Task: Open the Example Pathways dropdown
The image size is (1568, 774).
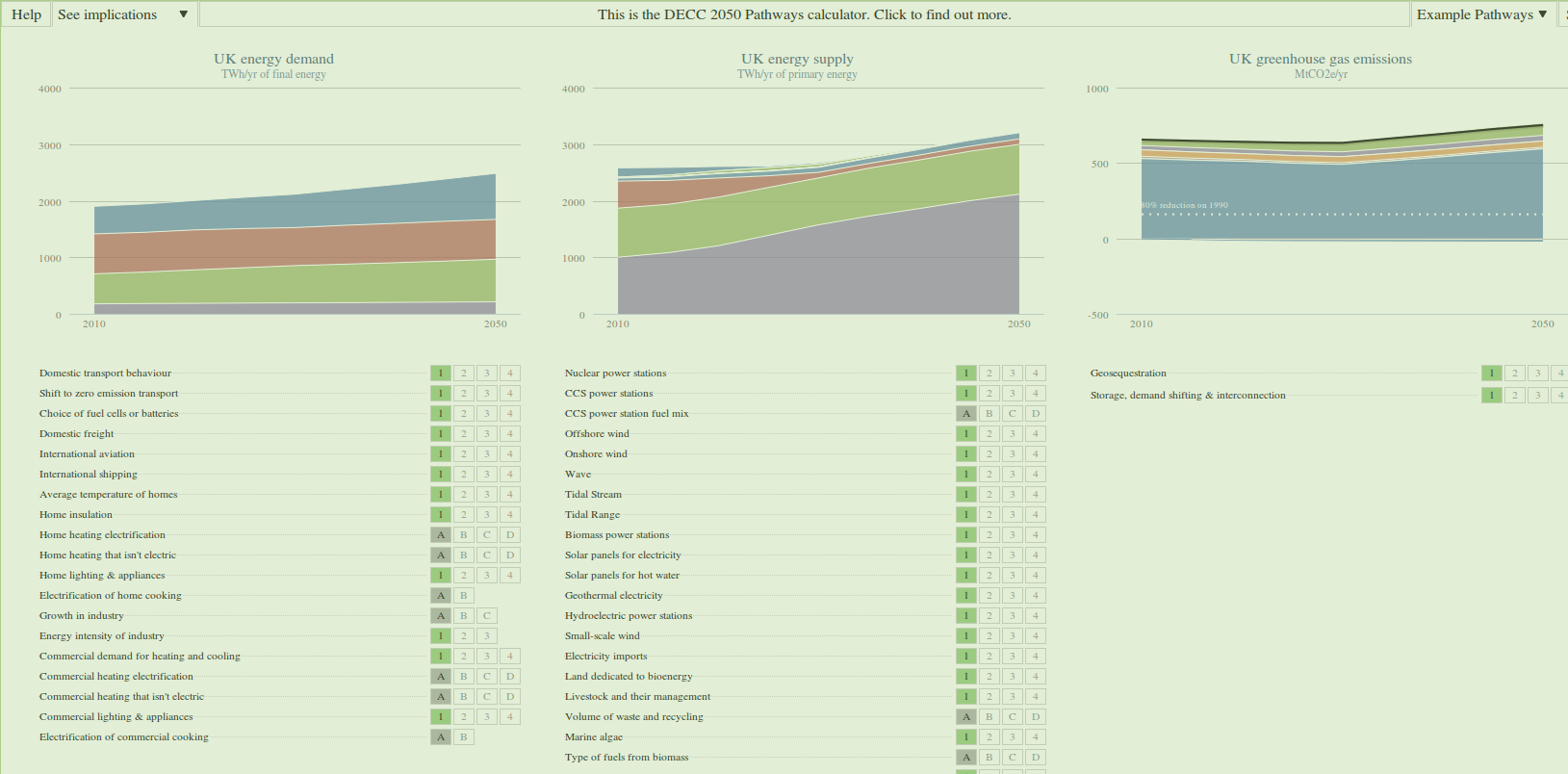Action: pyautogui.click(x=1481, y=14)
